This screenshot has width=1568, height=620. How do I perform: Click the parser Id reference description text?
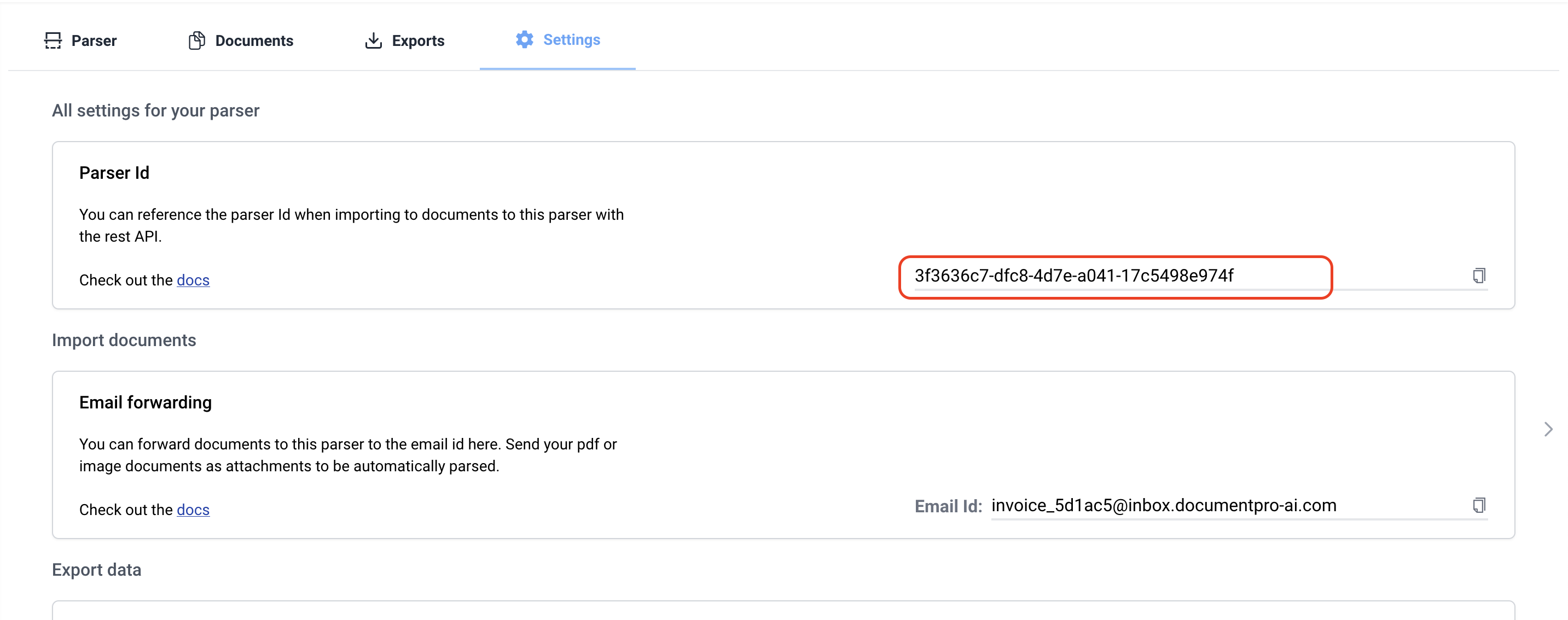(x=351, y=225)
